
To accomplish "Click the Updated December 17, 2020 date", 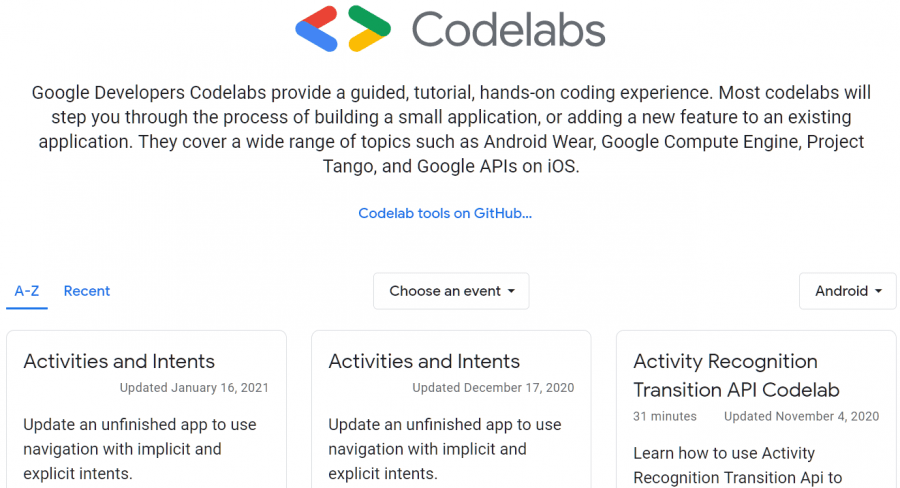I will tap(493, 388).
